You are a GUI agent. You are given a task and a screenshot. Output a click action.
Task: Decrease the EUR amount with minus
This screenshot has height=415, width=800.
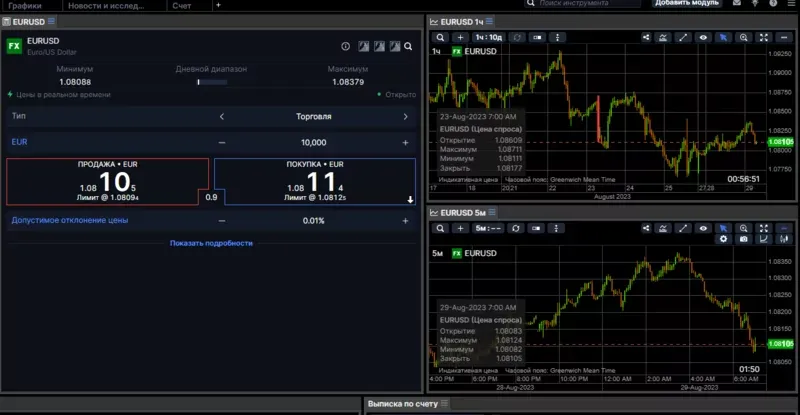[222, 142]
